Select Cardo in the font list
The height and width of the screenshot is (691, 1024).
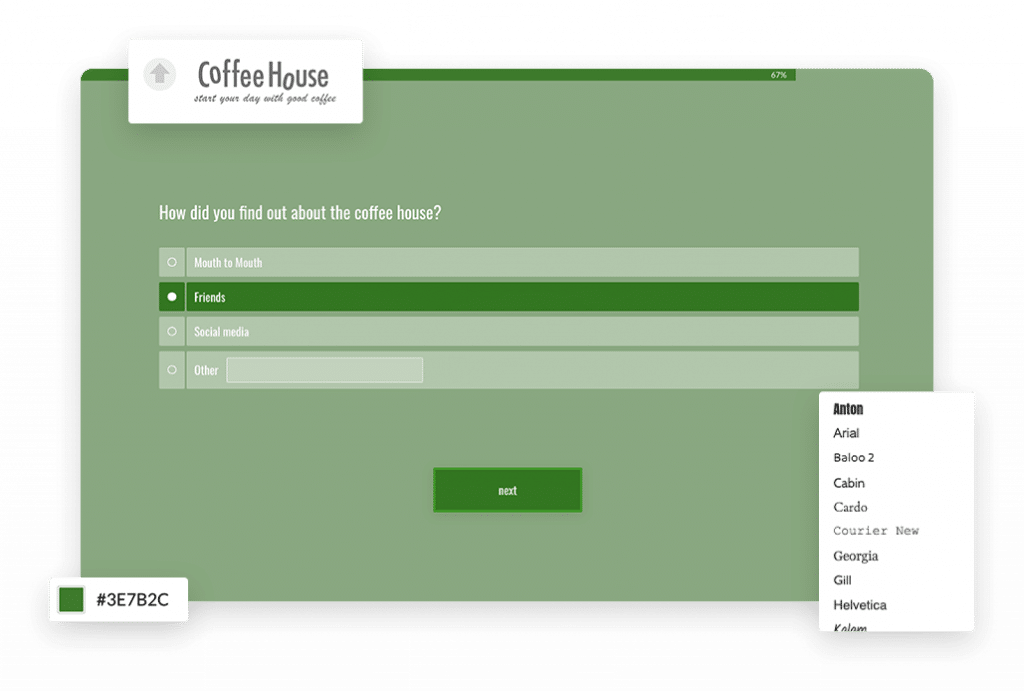click(x=850, y=507)
